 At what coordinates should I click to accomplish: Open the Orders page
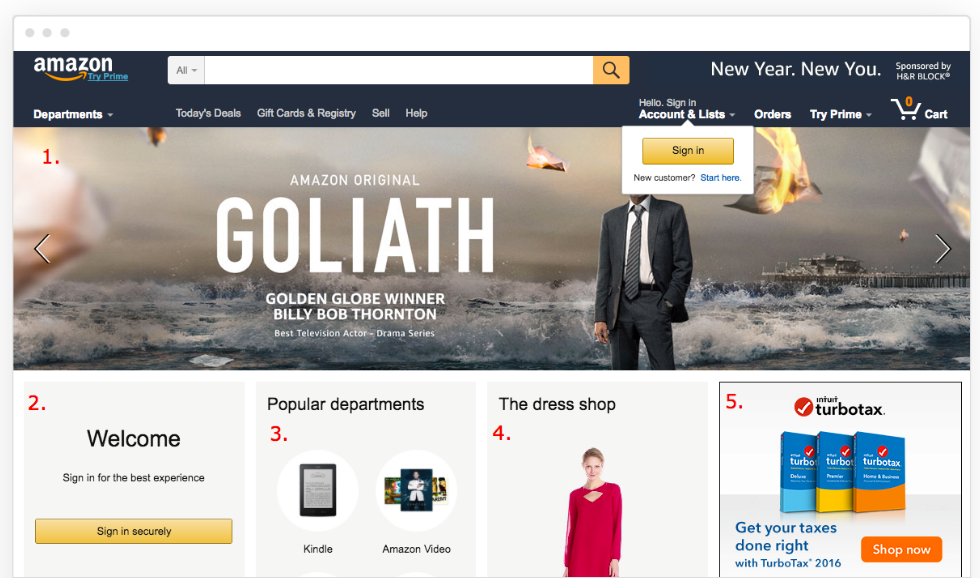coord(772,114)
